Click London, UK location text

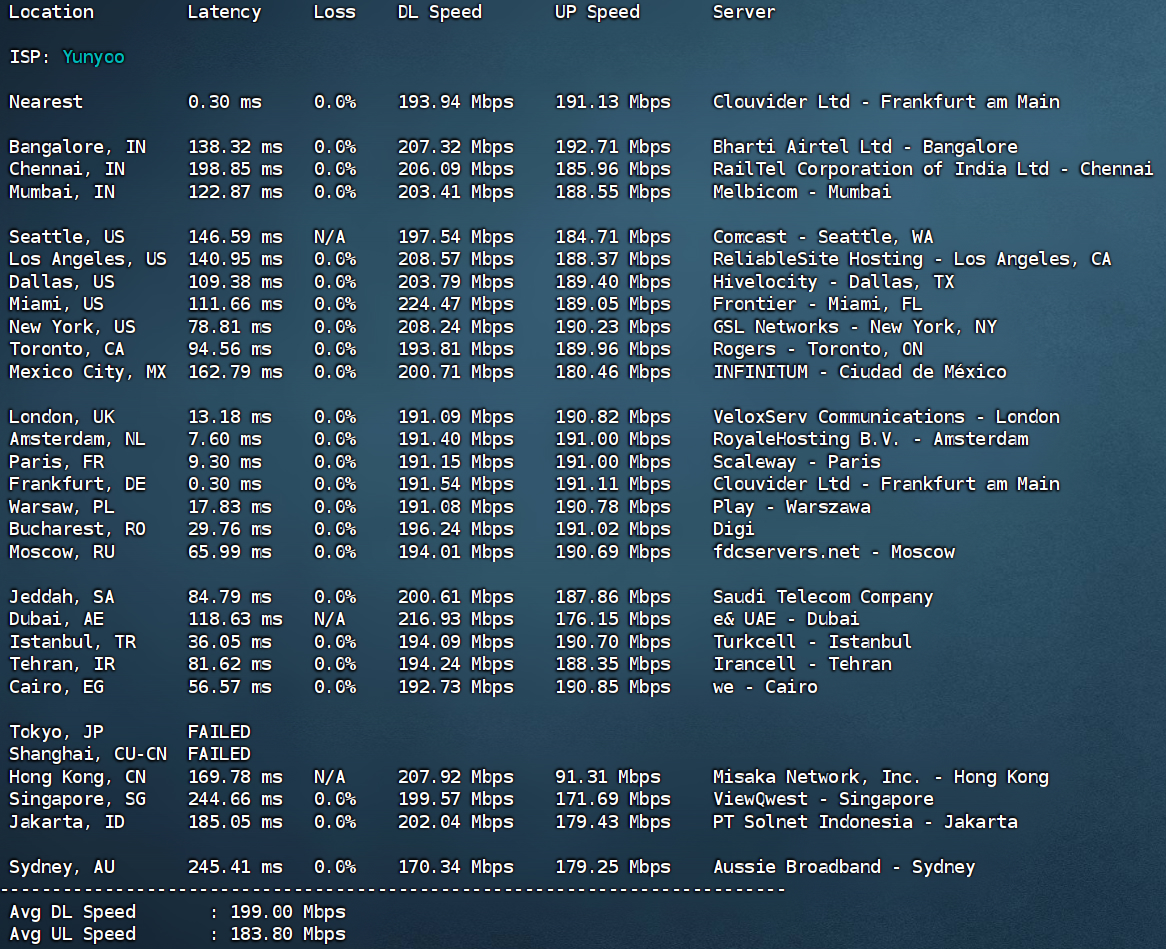62,417
